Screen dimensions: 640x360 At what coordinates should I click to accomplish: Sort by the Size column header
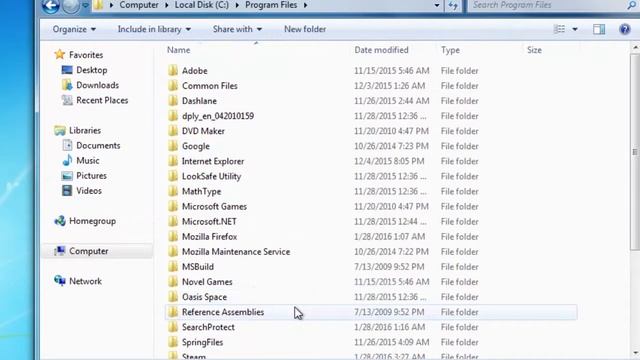(x=534, y=50)
